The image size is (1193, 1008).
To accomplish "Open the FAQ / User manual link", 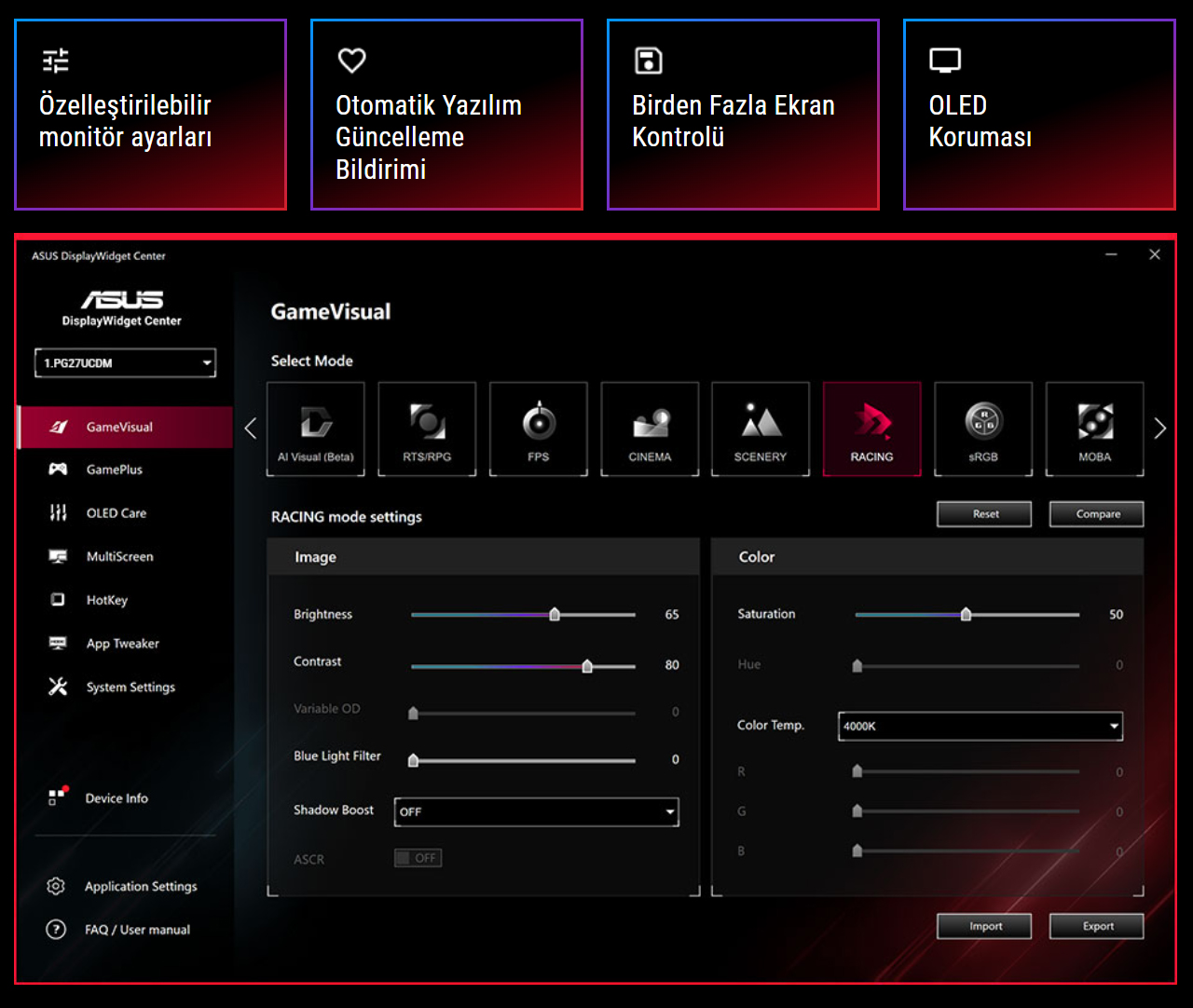I will (137, 930).
